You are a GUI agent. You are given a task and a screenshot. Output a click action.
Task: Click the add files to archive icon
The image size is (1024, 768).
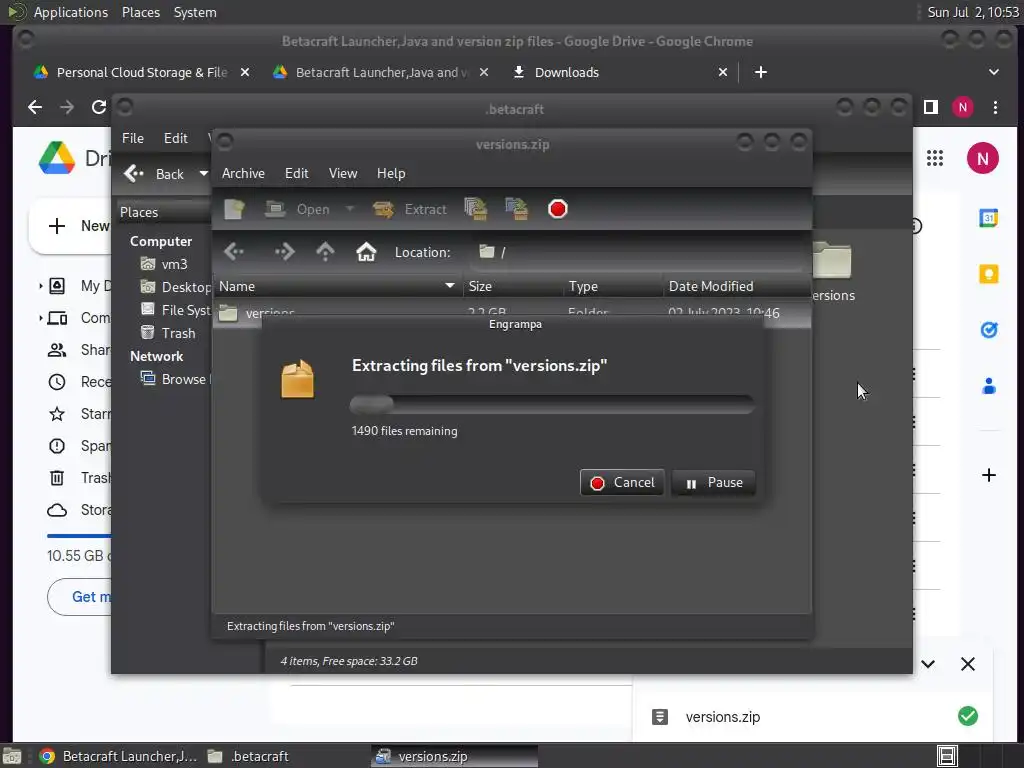[x=475, y=209]
